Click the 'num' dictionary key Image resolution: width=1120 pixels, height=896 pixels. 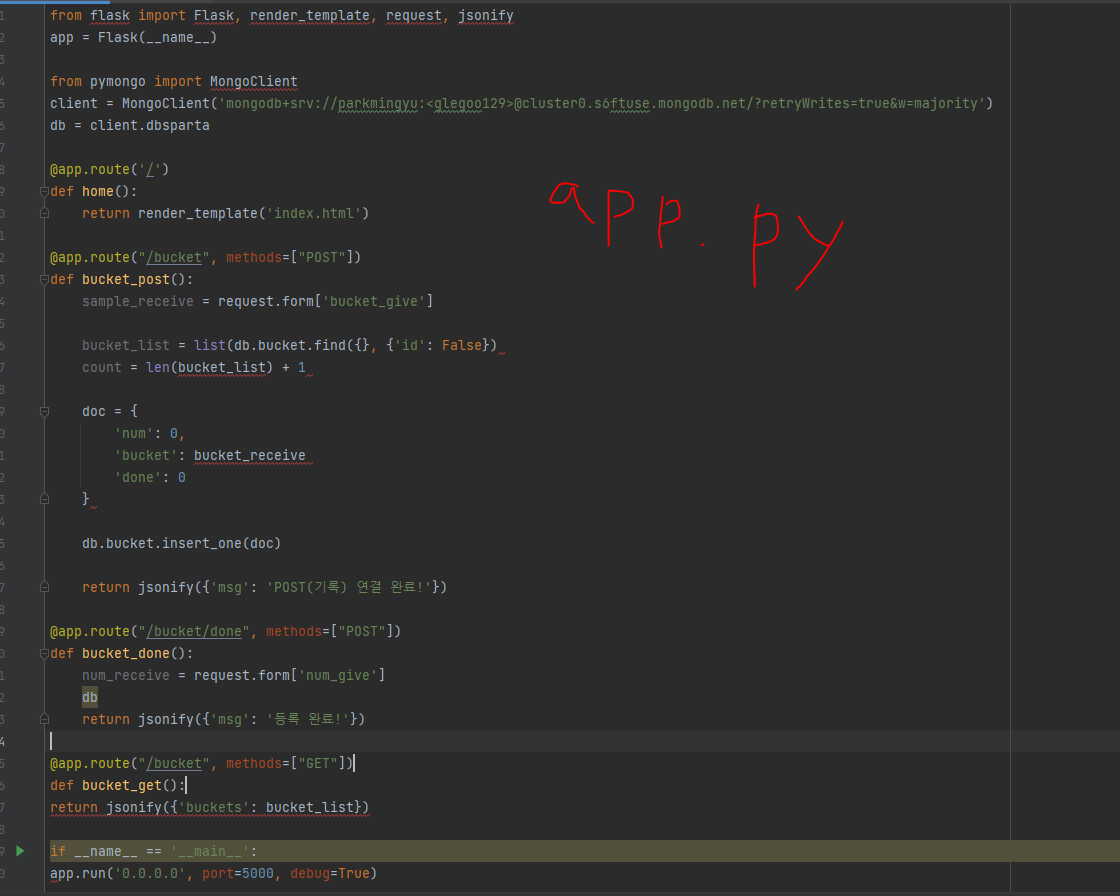134,434
